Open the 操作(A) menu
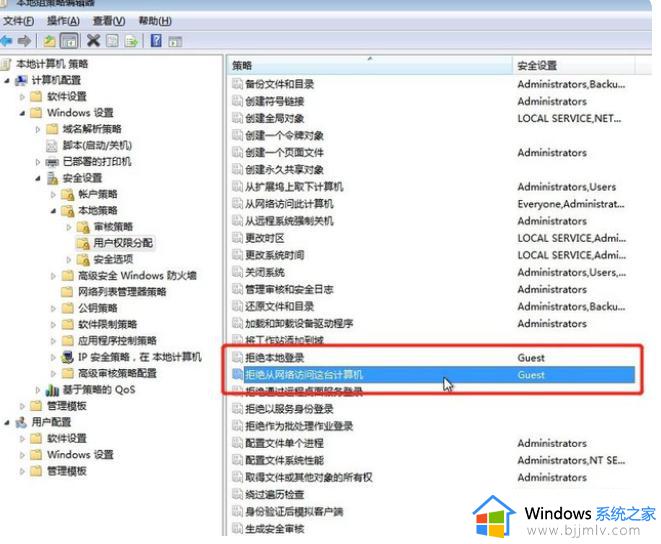The width and height of the screenshot is (661, 544). click(x=63, y=21)
